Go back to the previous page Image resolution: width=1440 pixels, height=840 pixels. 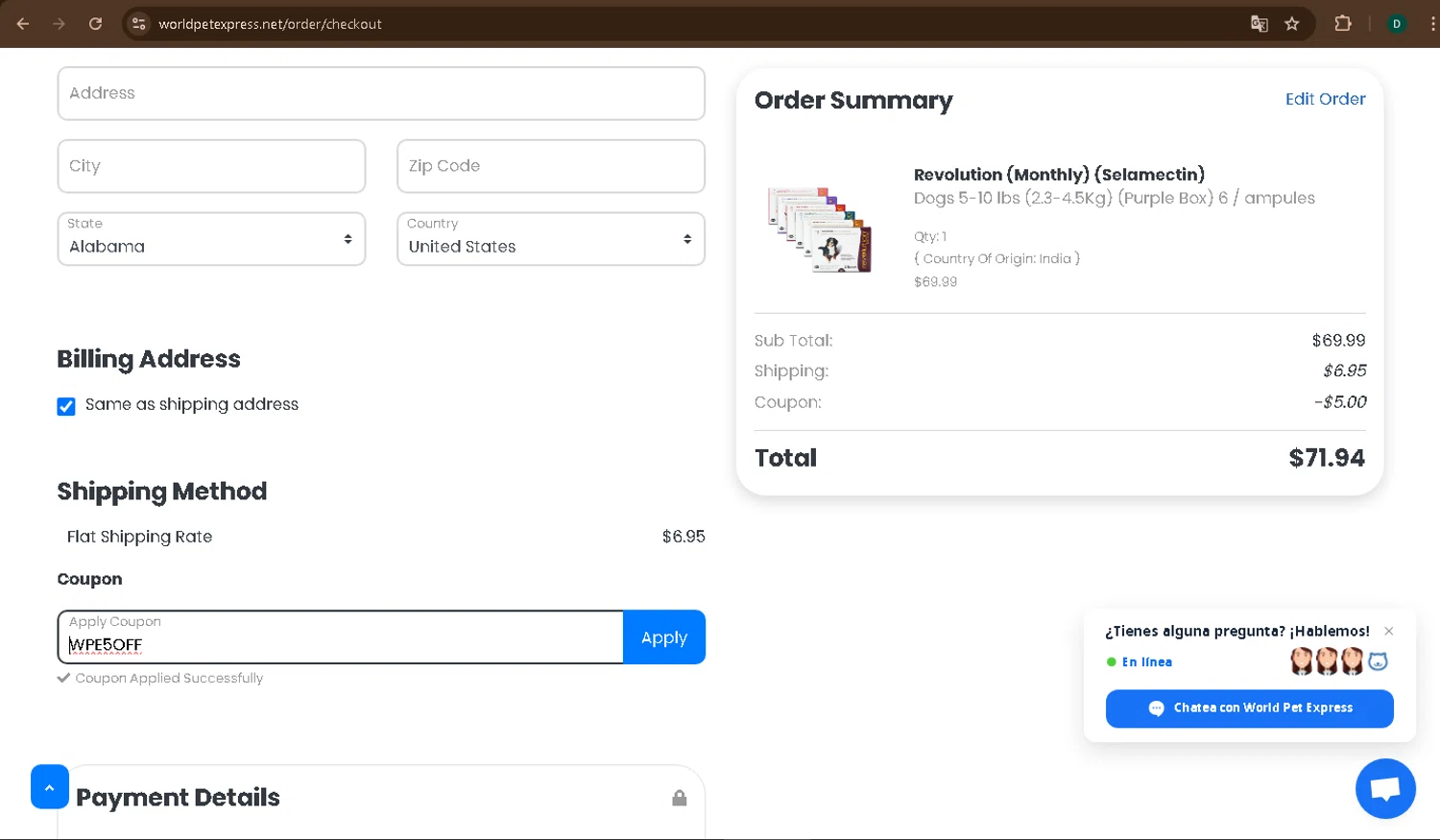coord(23,24)
